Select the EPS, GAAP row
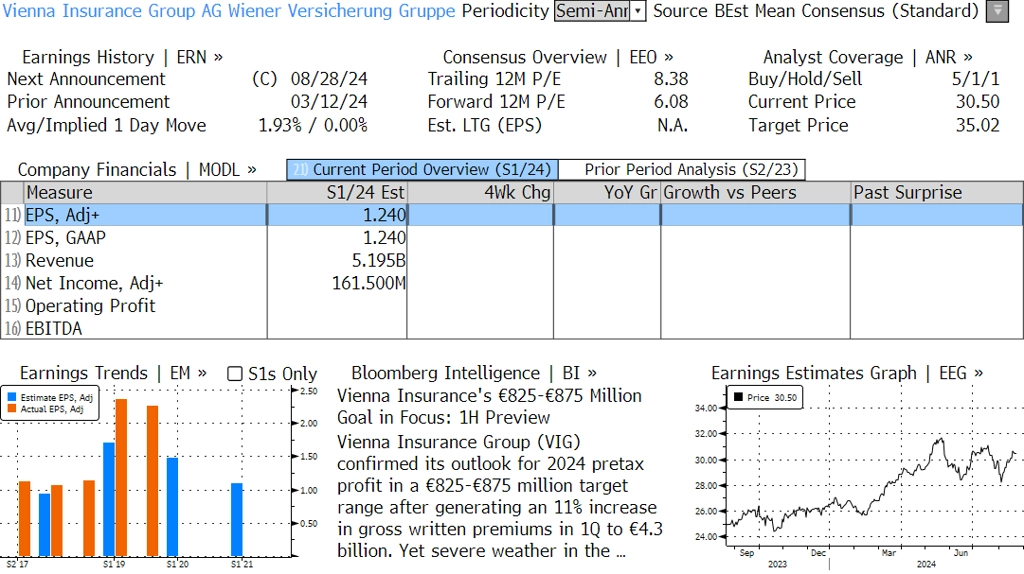The image size is (1024, 574). [x=512, y=238]
